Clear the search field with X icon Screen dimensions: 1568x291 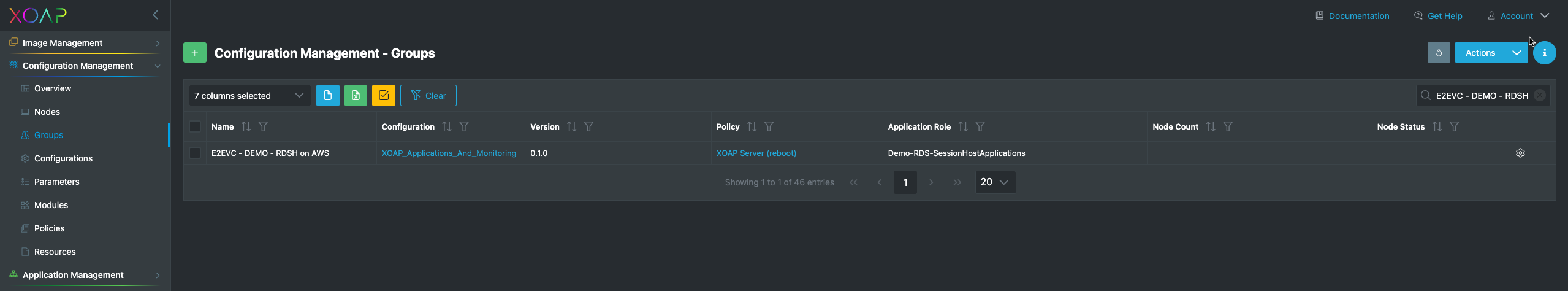pos(1539,96)
